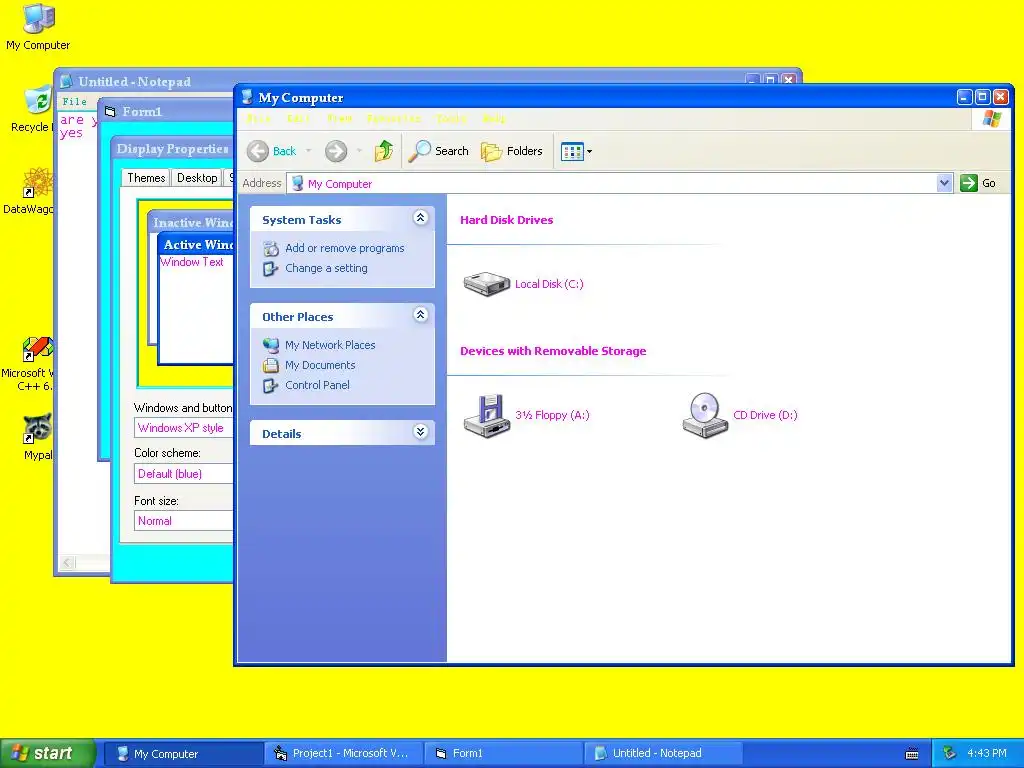Image resolution: width=1024 pixels, height=768 pixels.
Task: Switch to Themes tab in Display Properties
Action: click(146, 178)
